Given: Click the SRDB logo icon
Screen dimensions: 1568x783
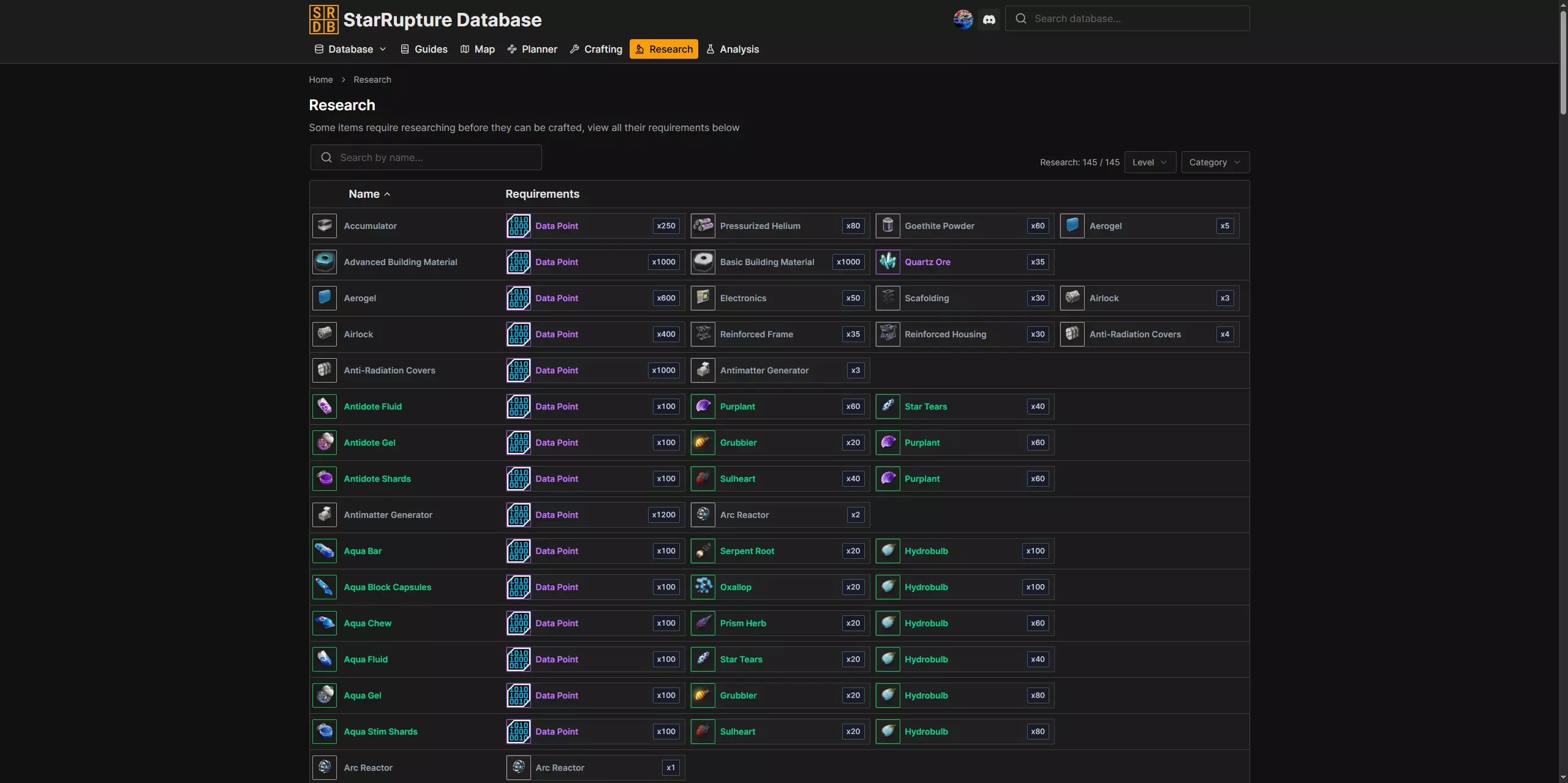Looking at the screenshot, I should point(323,19).
